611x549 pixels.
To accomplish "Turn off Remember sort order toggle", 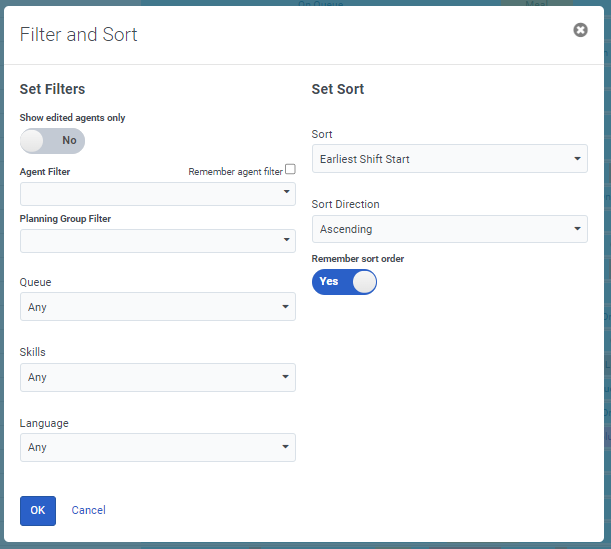I will coord(344,282).
